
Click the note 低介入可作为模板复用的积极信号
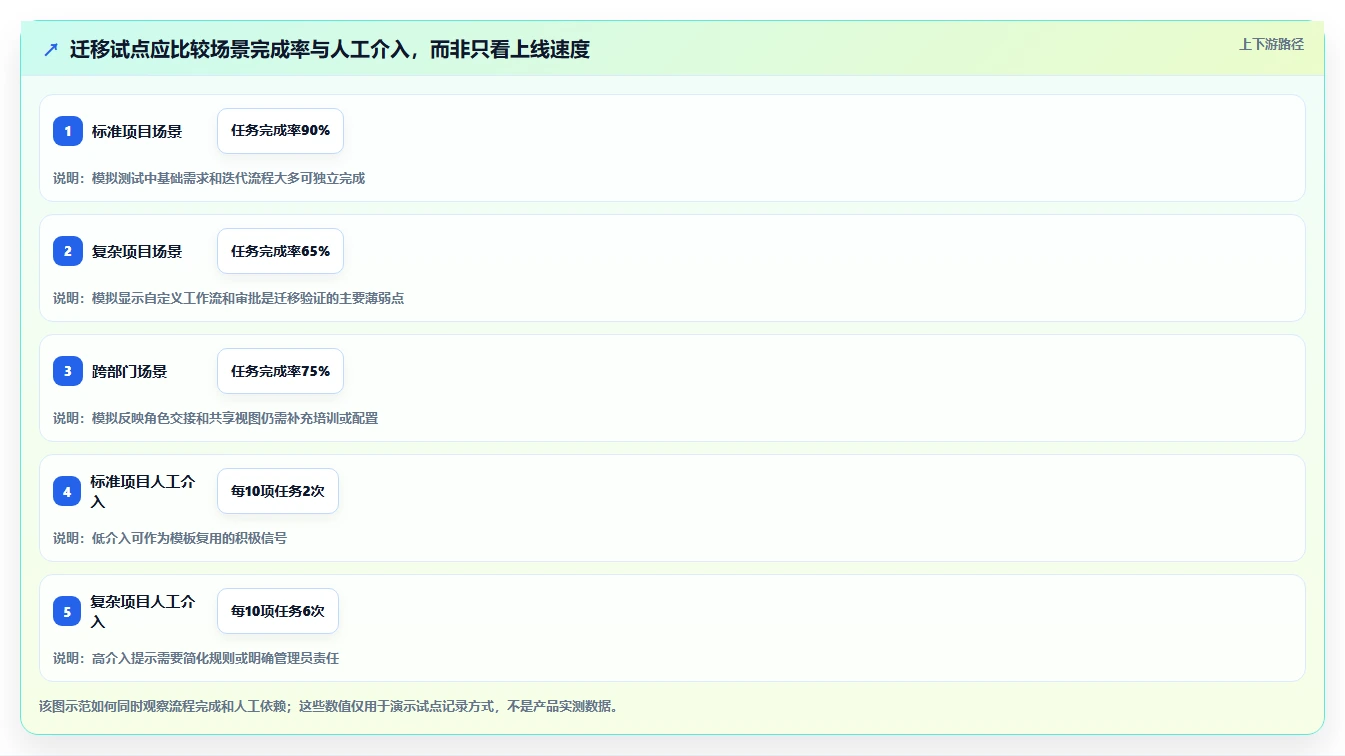[170, 538]
